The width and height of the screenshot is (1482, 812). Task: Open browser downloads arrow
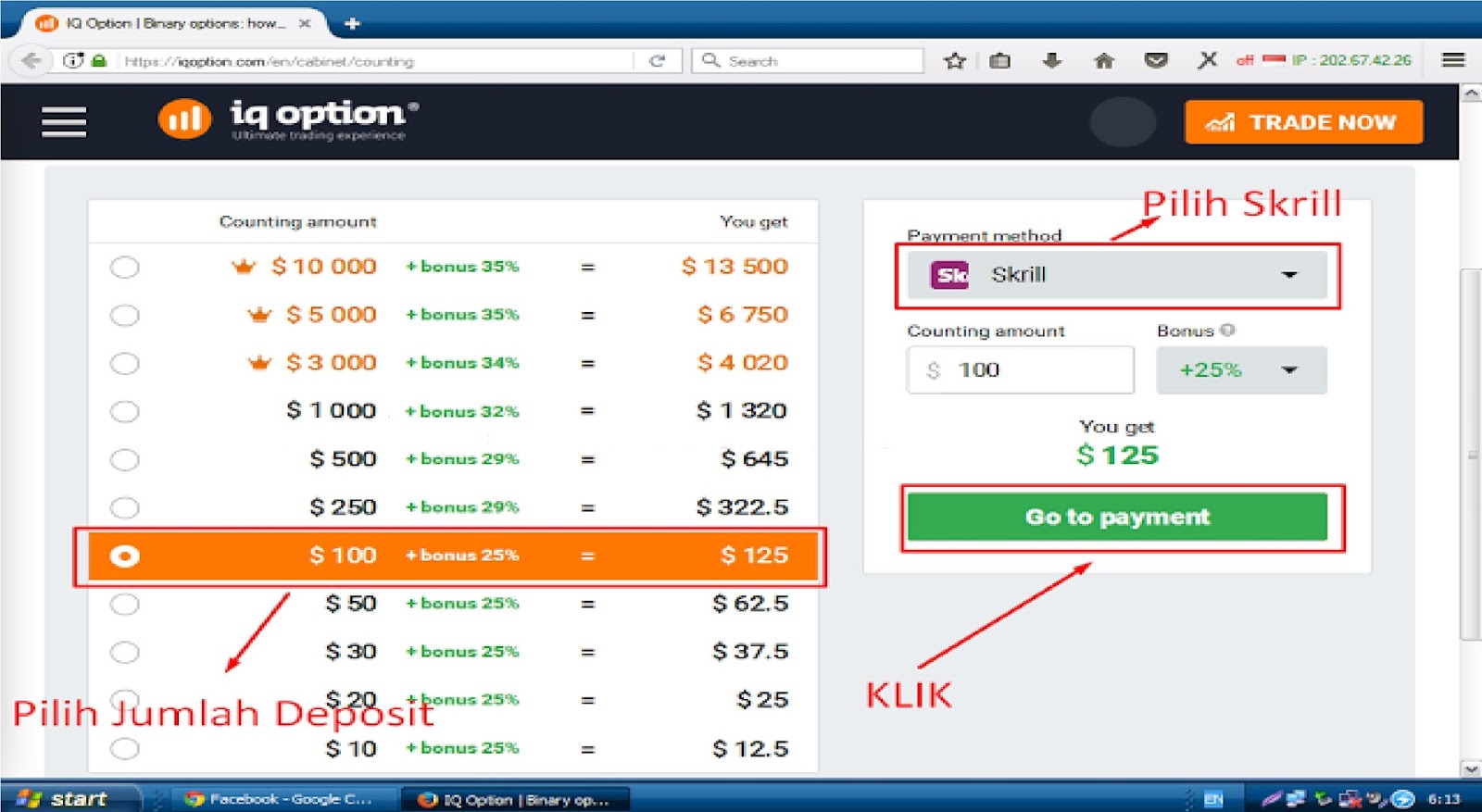[1051, 61]
